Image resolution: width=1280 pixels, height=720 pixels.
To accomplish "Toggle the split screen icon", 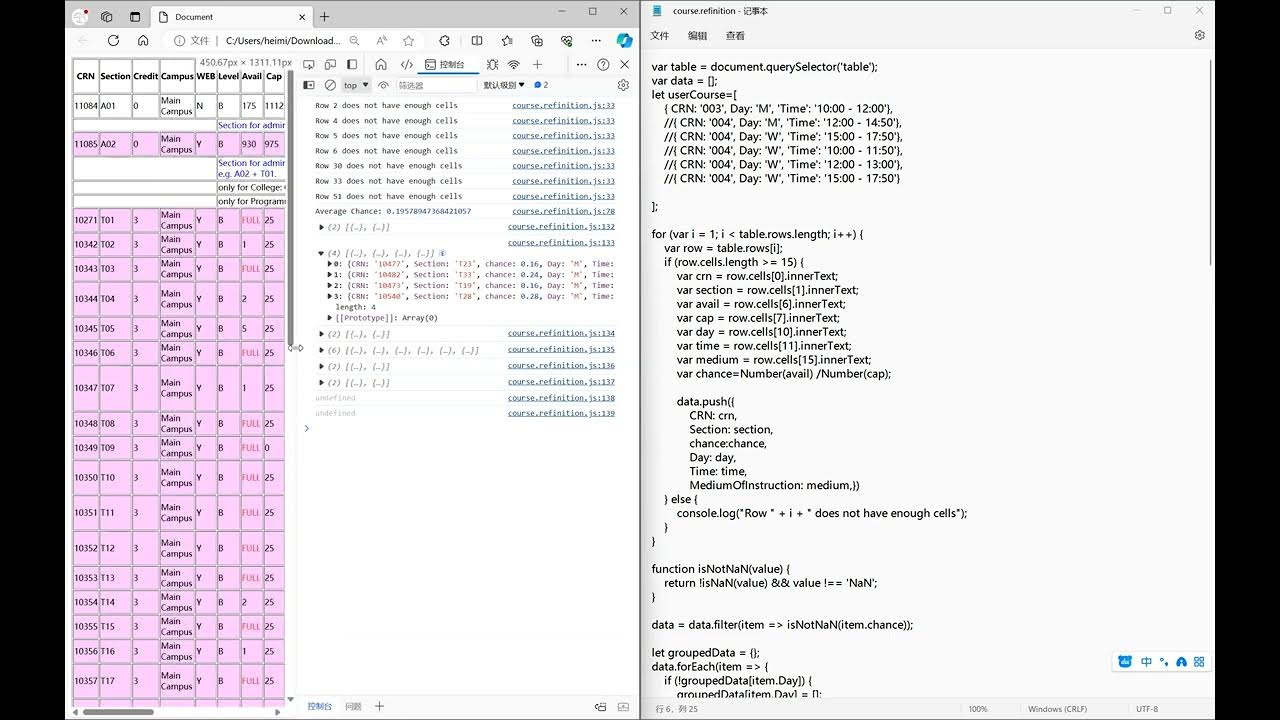I will [477, 41].
